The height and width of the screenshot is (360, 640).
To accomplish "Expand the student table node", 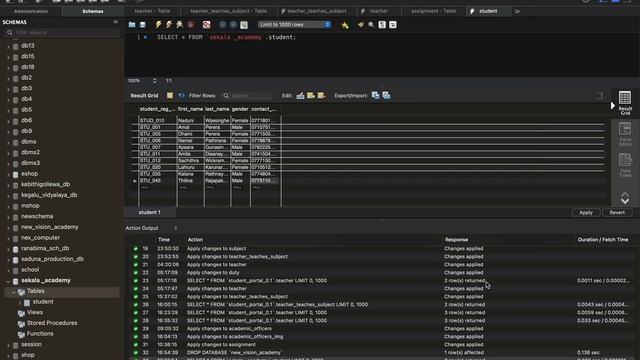I will click(20, 302).
